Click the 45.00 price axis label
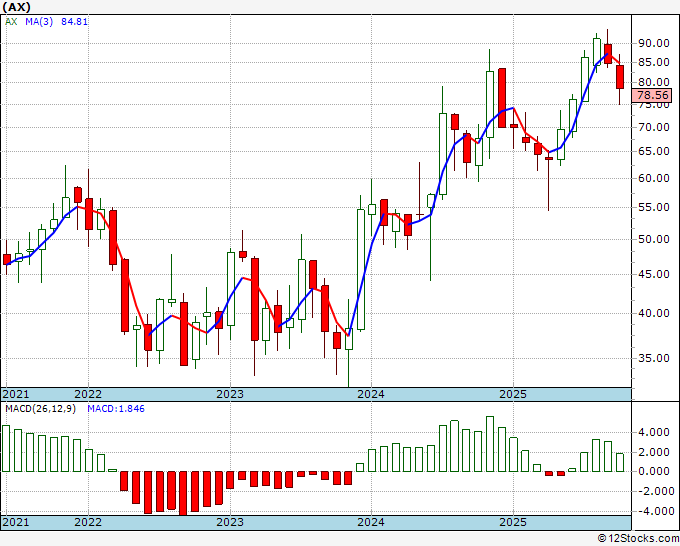The width and height of the screenshot is (680, 546). click(x=653, y=274)
